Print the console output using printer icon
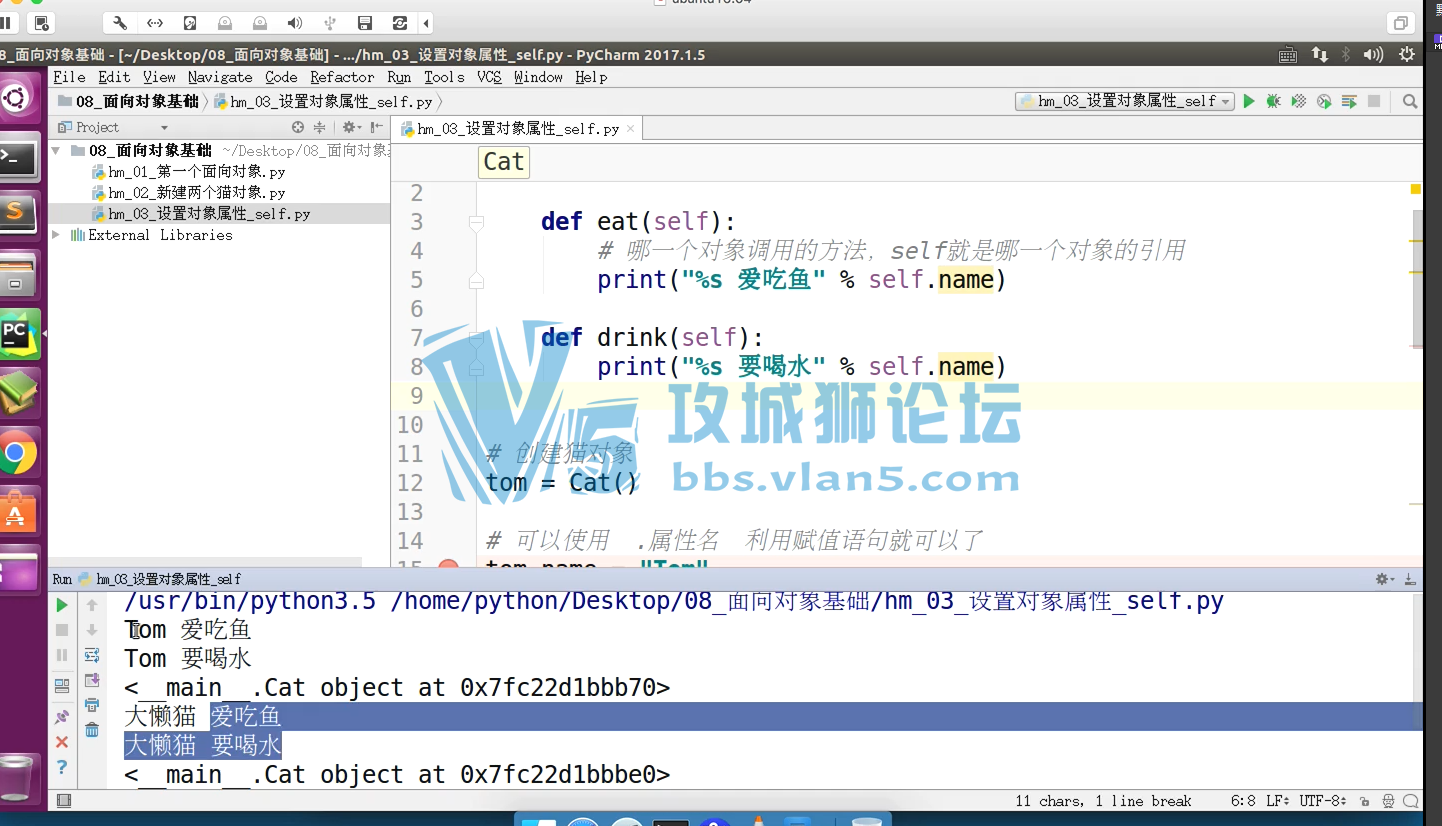 [x=92, y=705]
